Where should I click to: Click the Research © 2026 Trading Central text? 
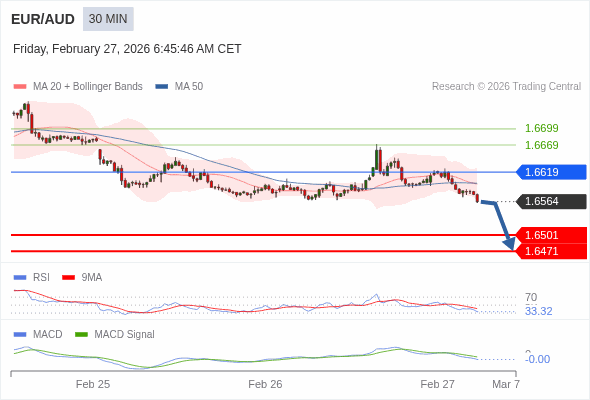point(506,87)
